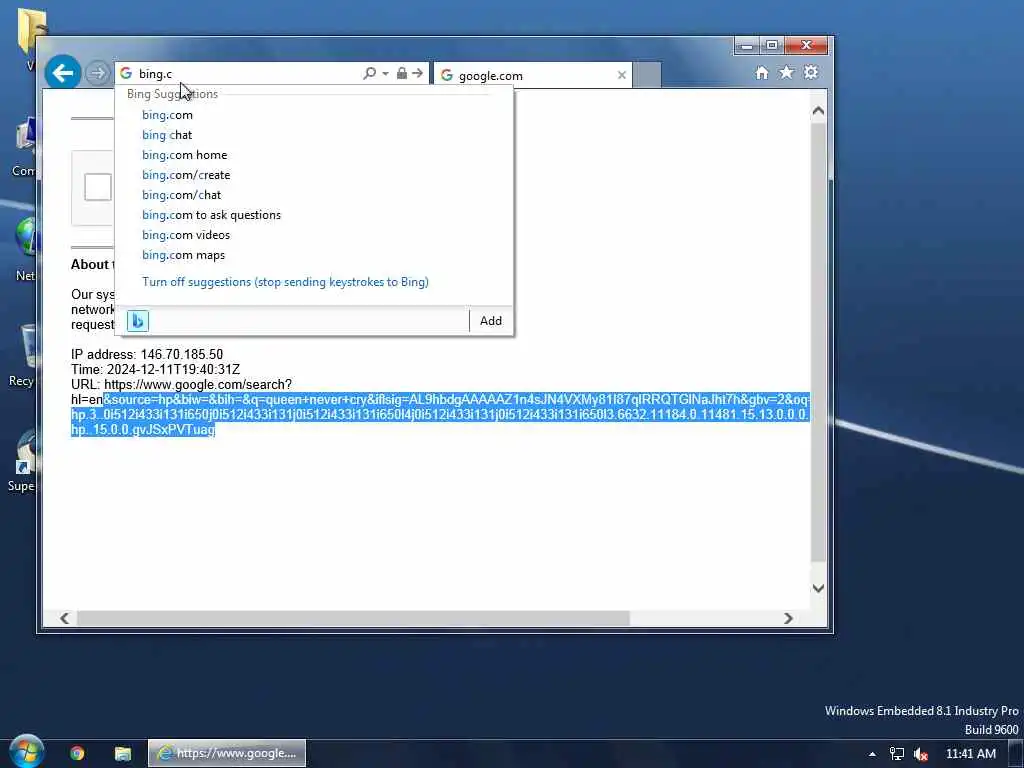Screen dimensions: 1024x768
Task: Open File Explorer from taskbar
Action: 123,754
